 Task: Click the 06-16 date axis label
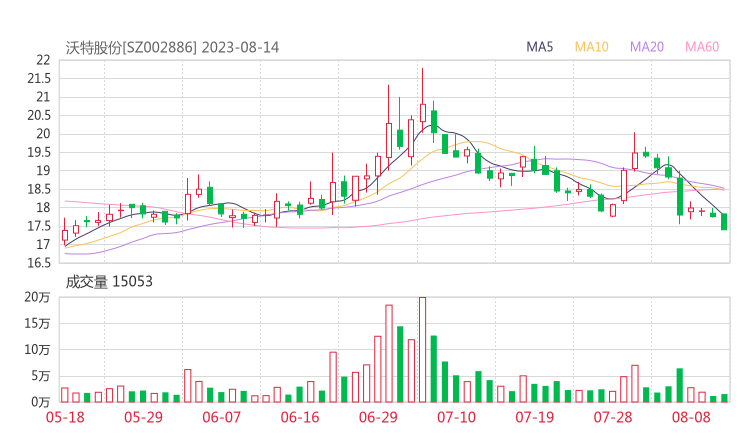pyautogui.click(x=300, y=417)
